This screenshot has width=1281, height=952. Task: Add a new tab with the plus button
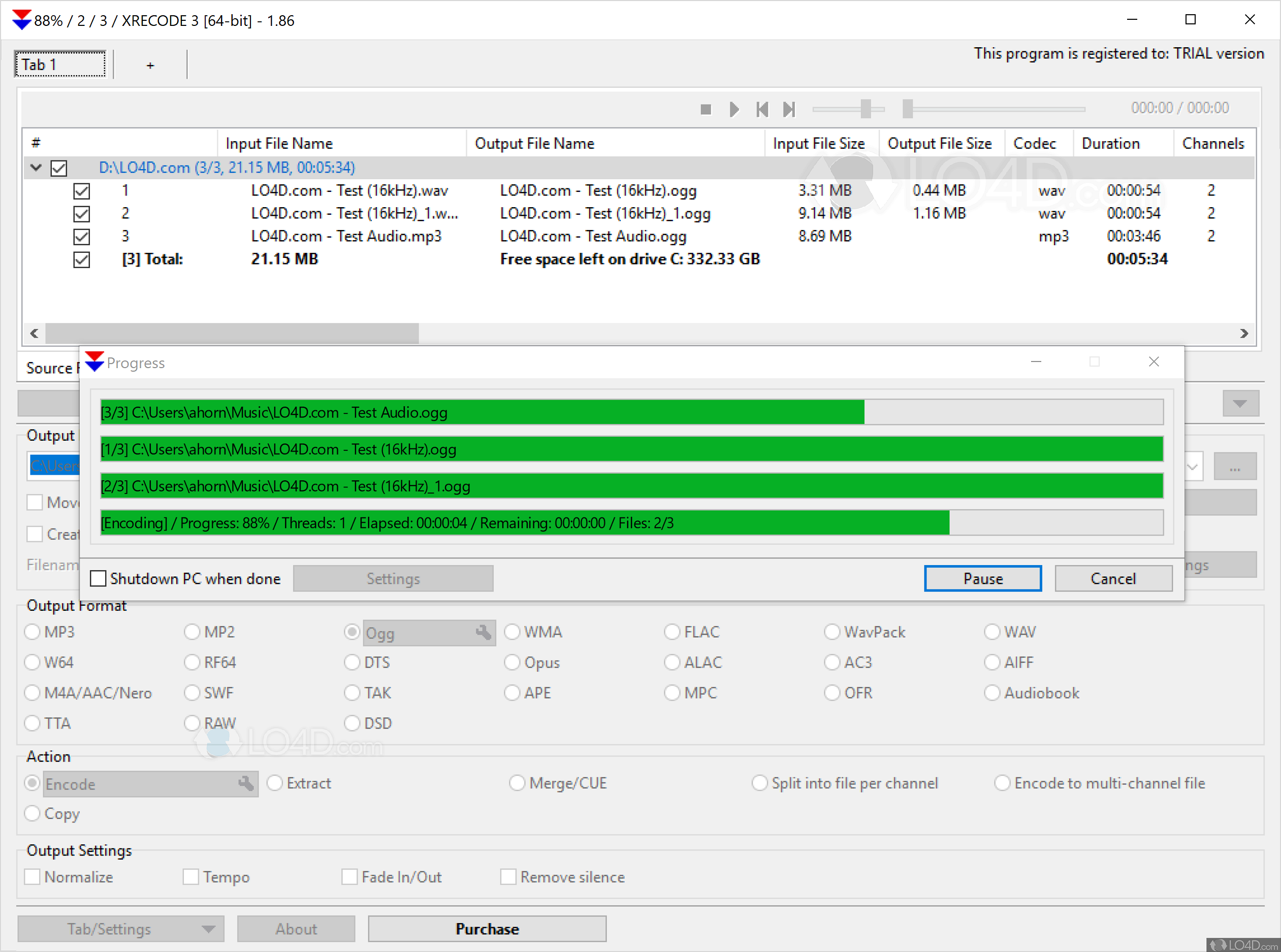click(x=149, y=64)
